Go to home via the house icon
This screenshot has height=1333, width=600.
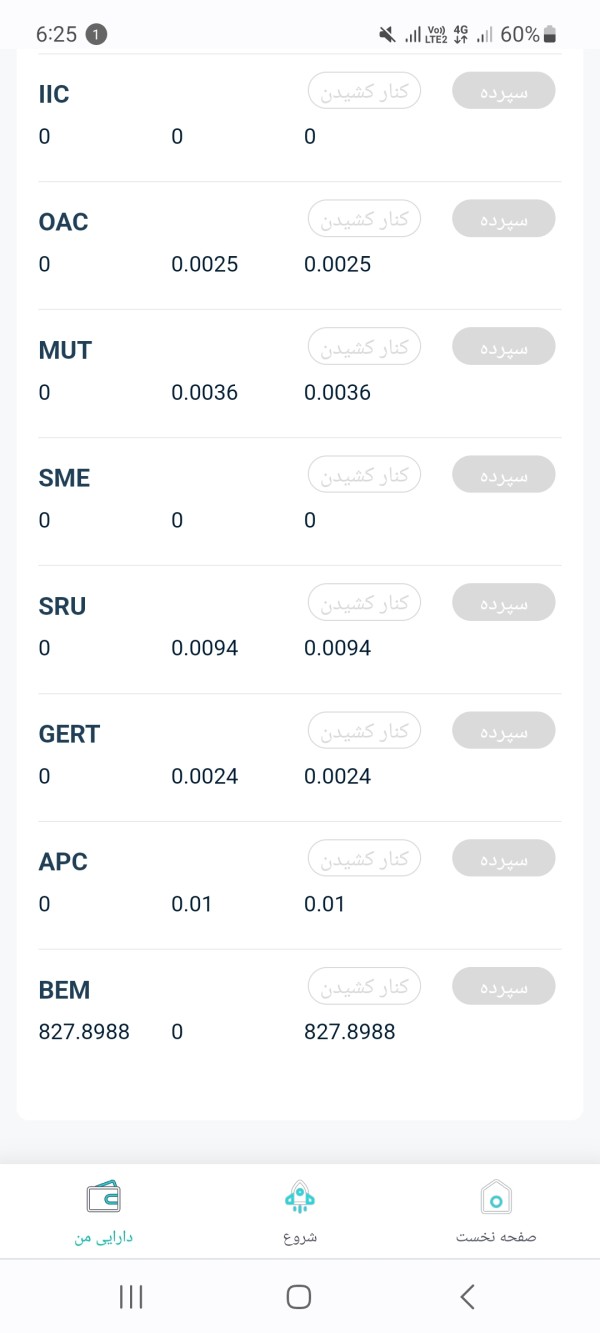point(496,1196)
